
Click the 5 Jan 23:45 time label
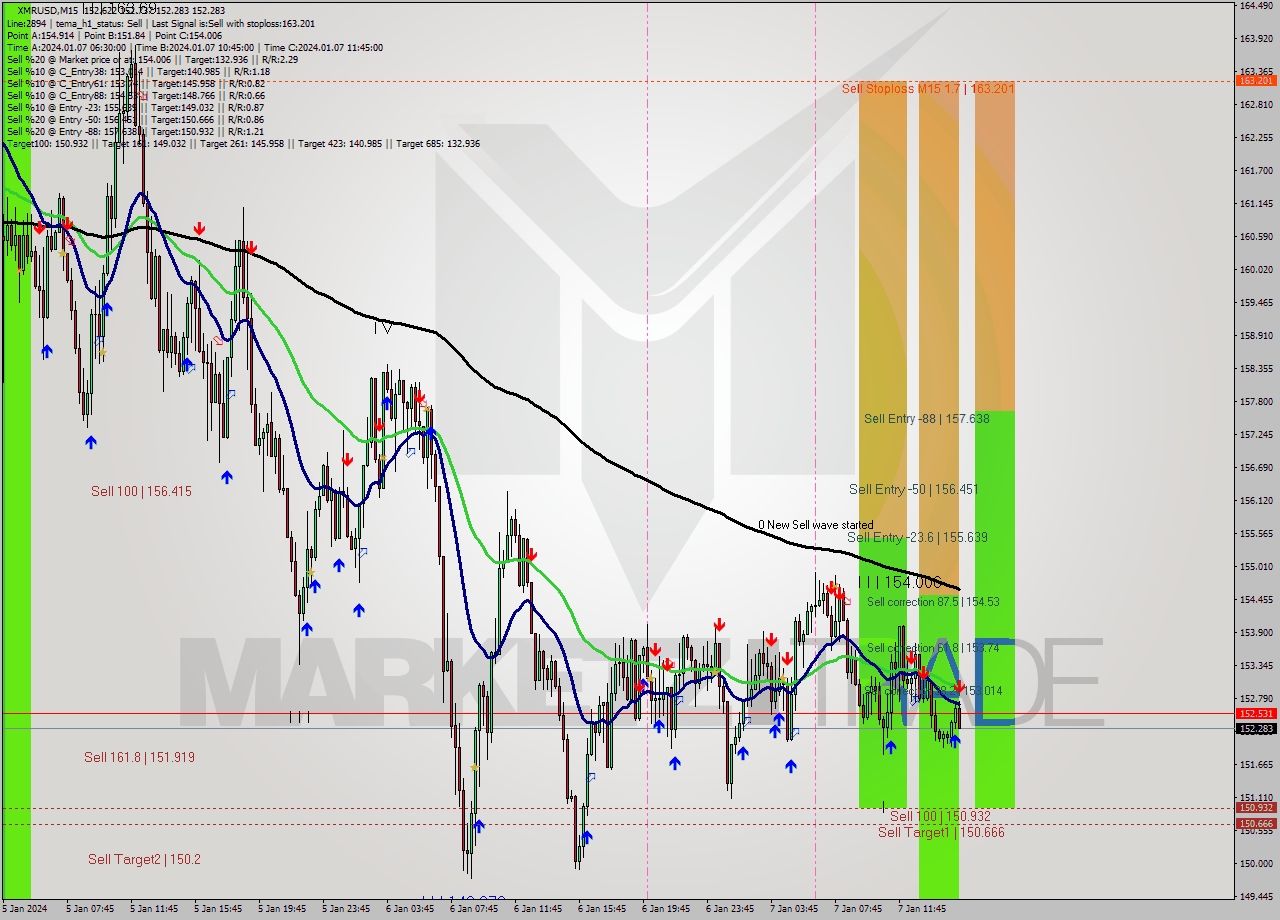coord(346,909)
